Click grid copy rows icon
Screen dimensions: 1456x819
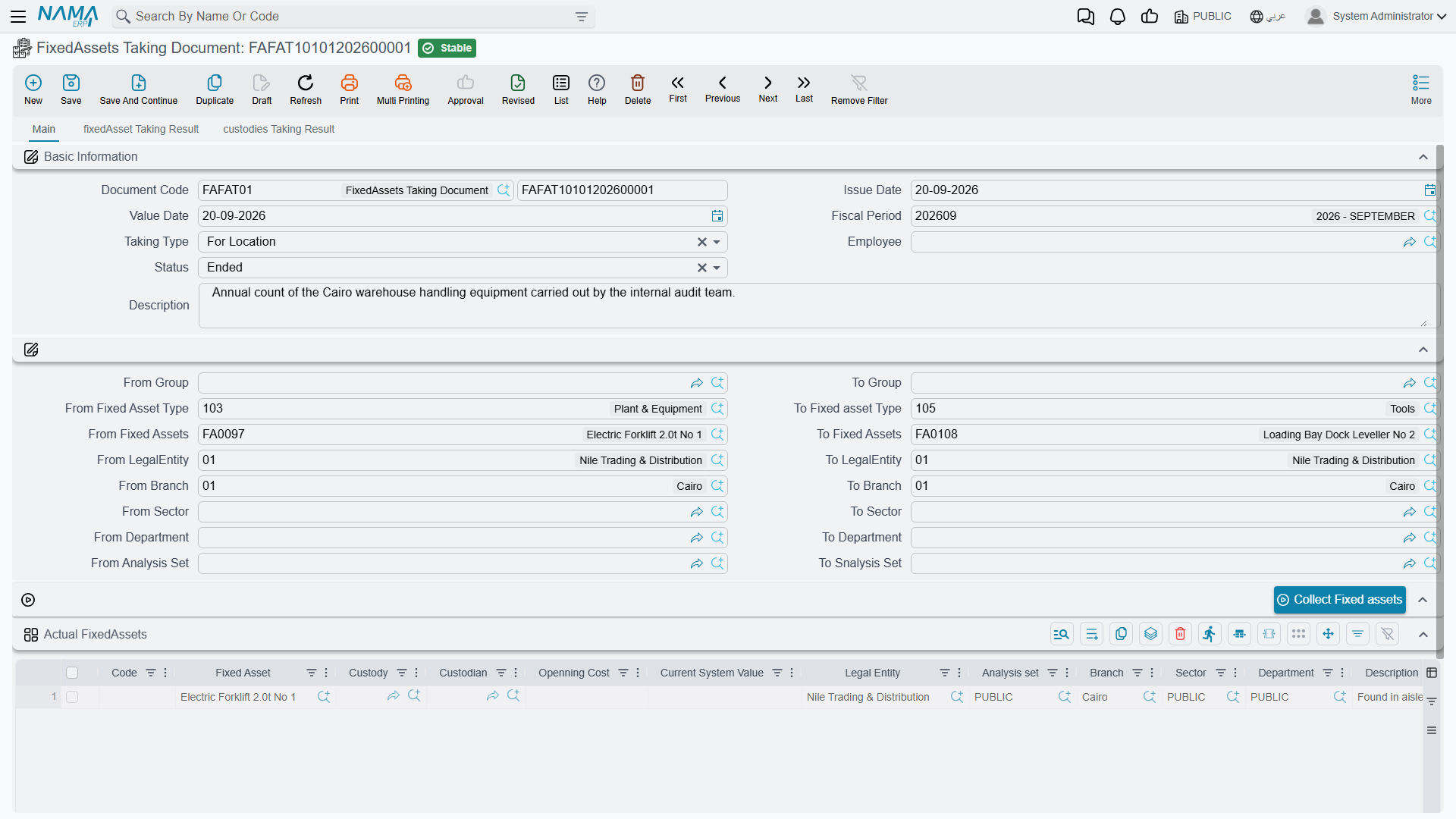coord(1121,634)
